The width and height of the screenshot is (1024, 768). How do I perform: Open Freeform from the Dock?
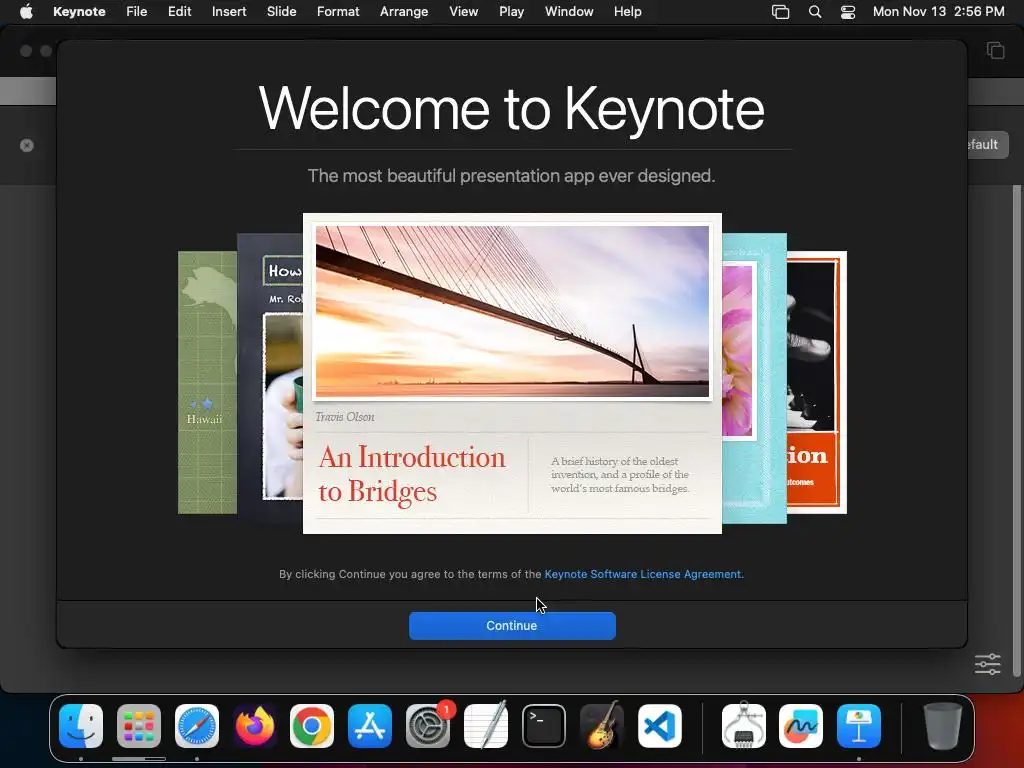[801, 726]
